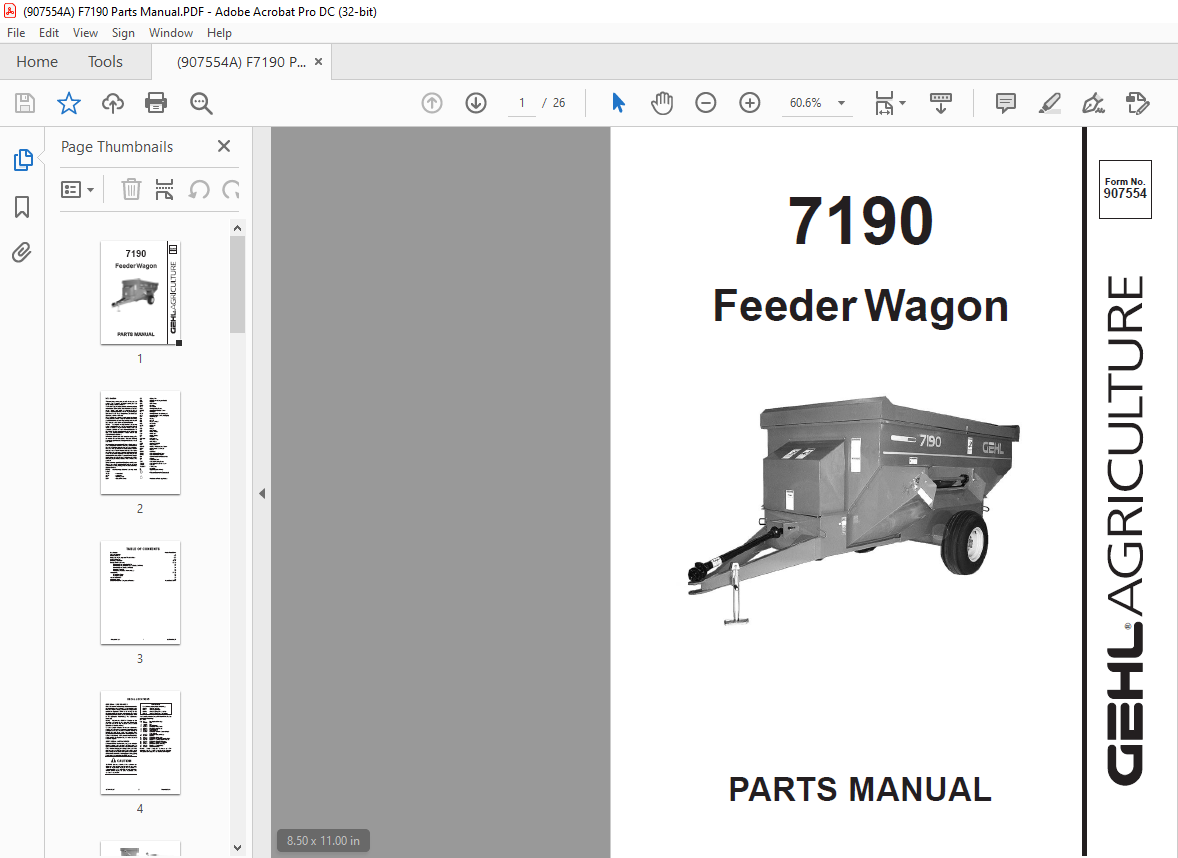
Task: Select the page 2 thumbnail
Action: (140, 443)
